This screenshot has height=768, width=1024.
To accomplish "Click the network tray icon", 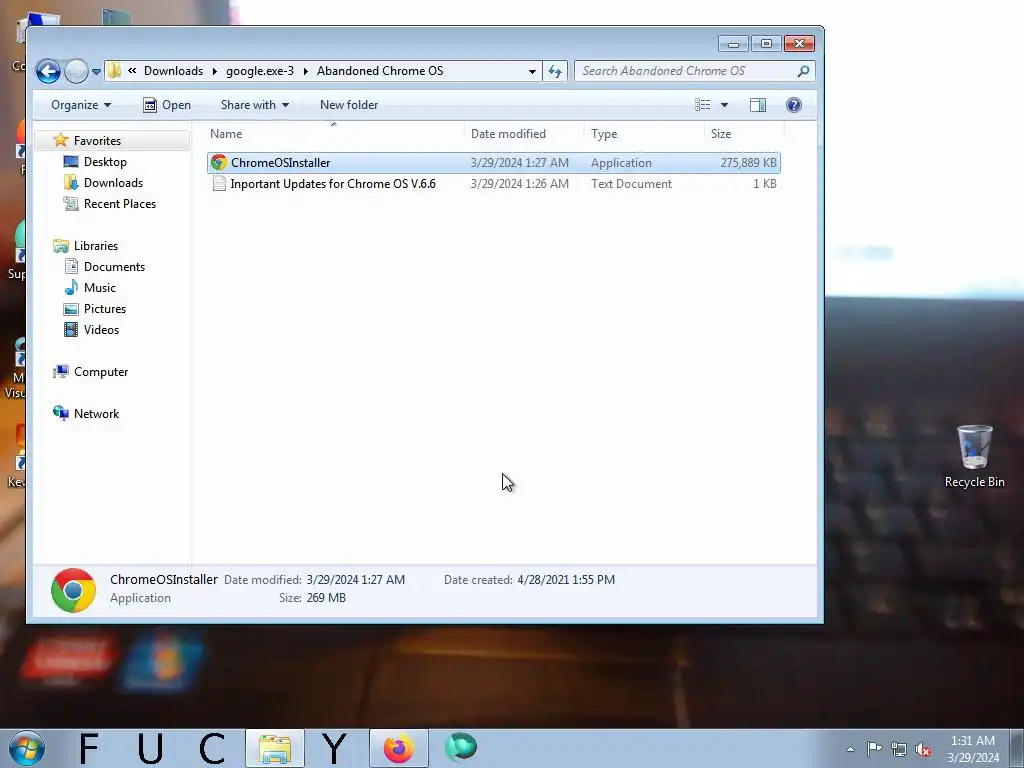I will (899, 749).
